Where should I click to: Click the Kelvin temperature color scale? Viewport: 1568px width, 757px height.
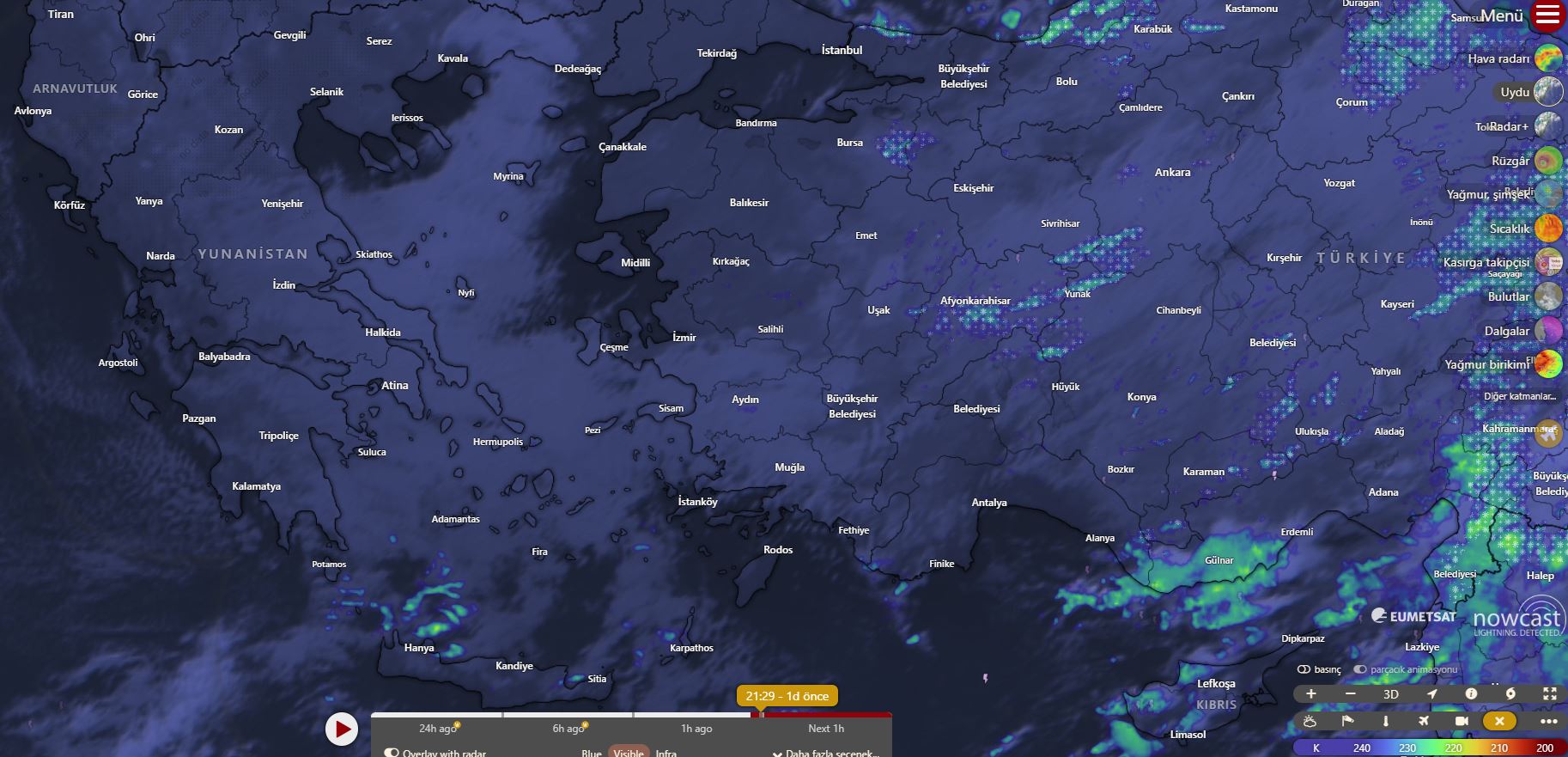tap(1429, 748)
